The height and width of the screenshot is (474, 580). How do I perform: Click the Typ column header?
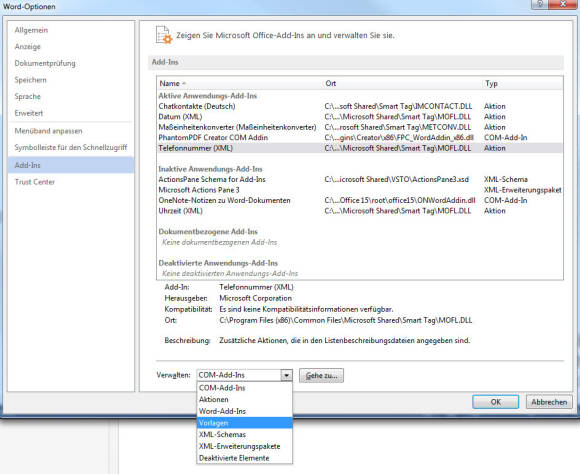(x=523, y=83)
